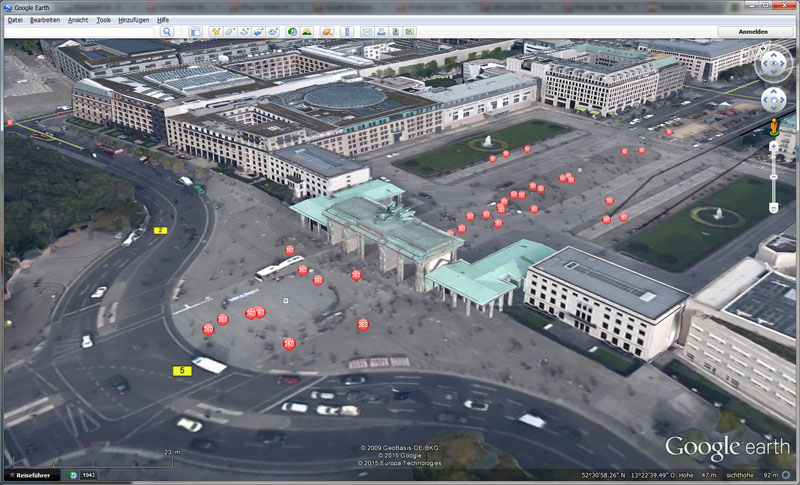
Task: Select the add path tool
Action: tap(244, 32)
